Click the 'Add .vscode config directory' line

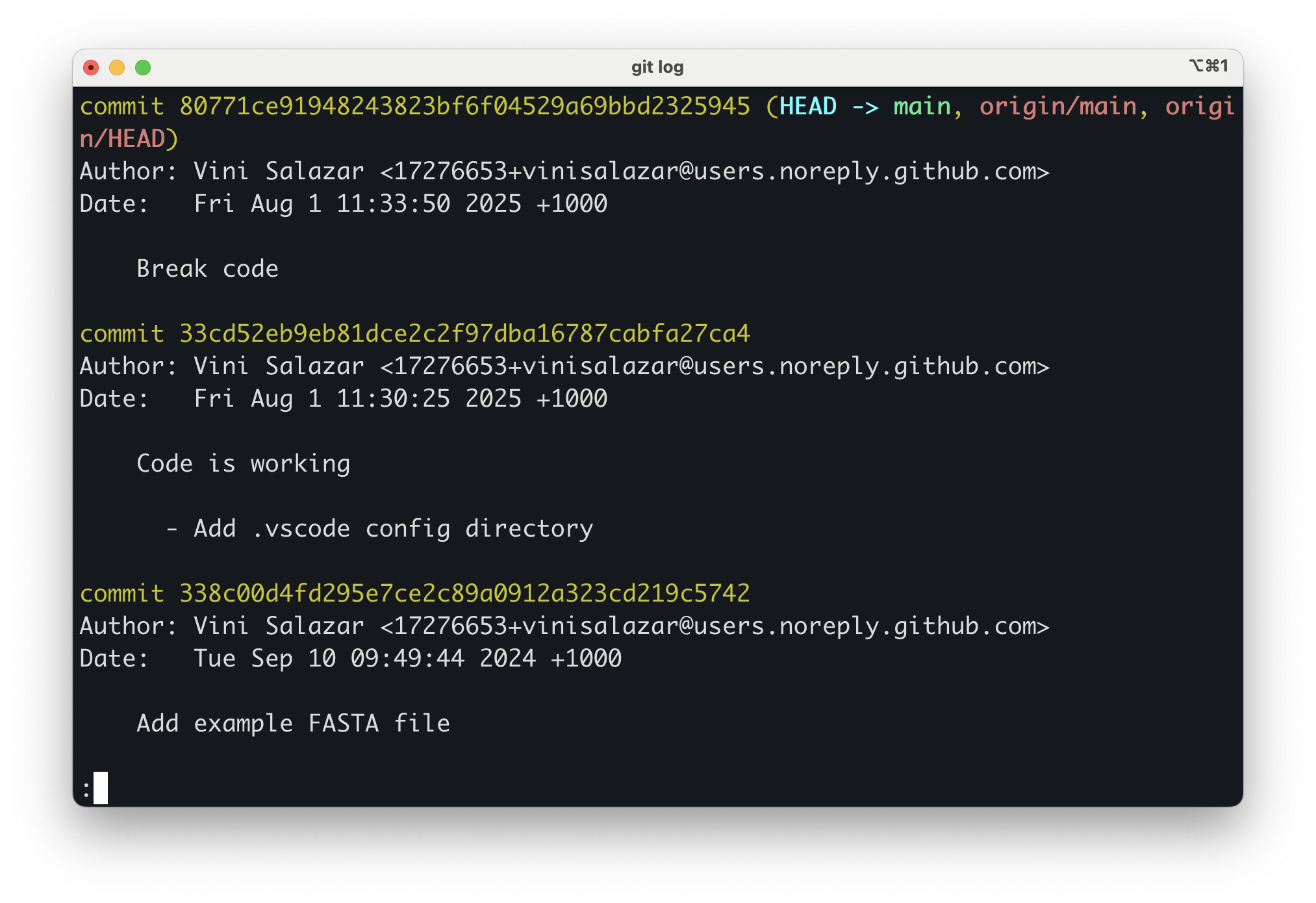pos(379,528)
